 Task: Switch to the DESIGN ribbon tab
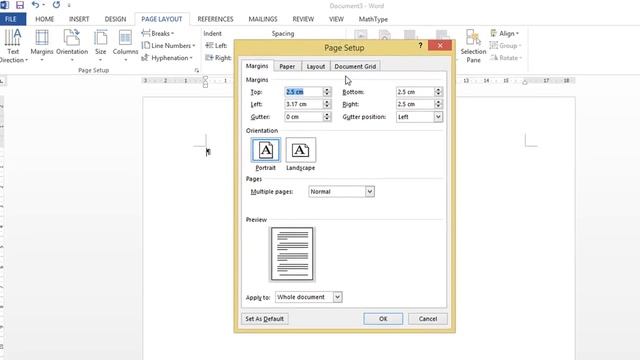[115, 19]
